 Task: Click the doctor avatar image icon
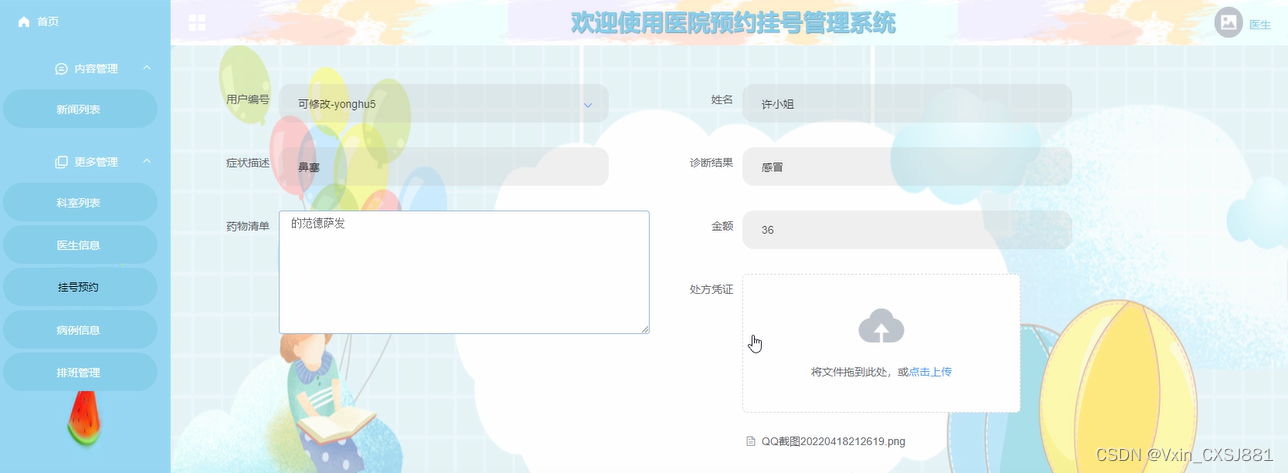tap(1228, 22)
